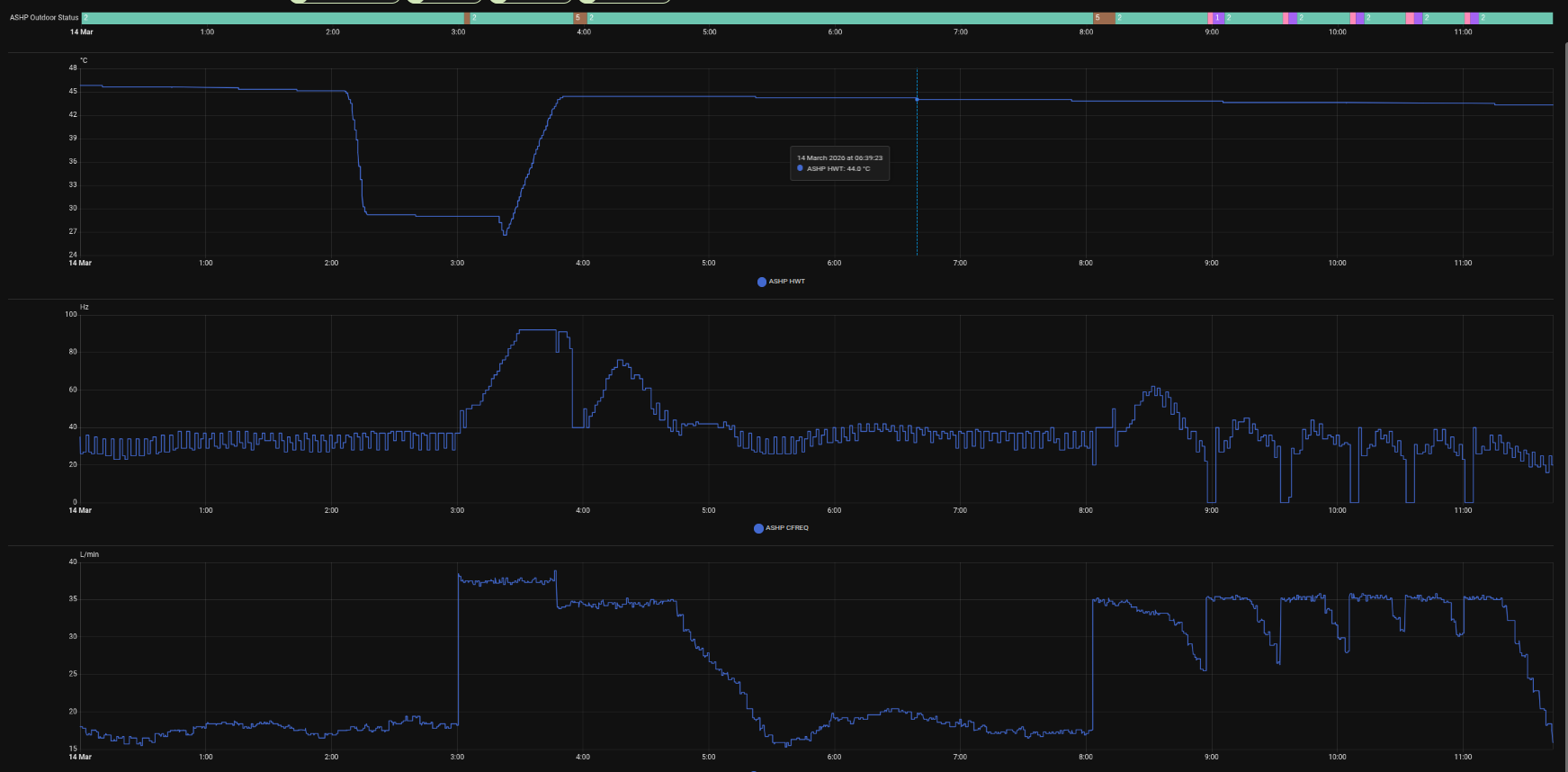Image resolution: width=1568 pixels, height=772 pixels.
Task: Select the brown status segment labeled 5 at 4:00
Action: coord(580,18)
